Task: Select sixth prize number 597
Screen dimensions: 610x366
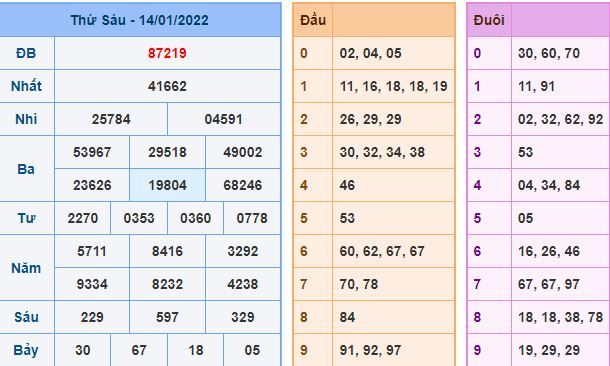Action: [167, 318]
